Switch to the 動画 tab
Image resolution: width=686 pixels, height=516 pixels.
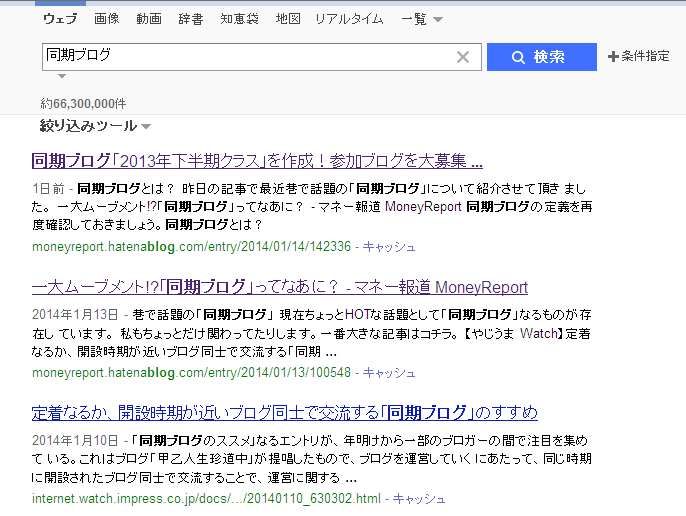[x=149, y=19]
